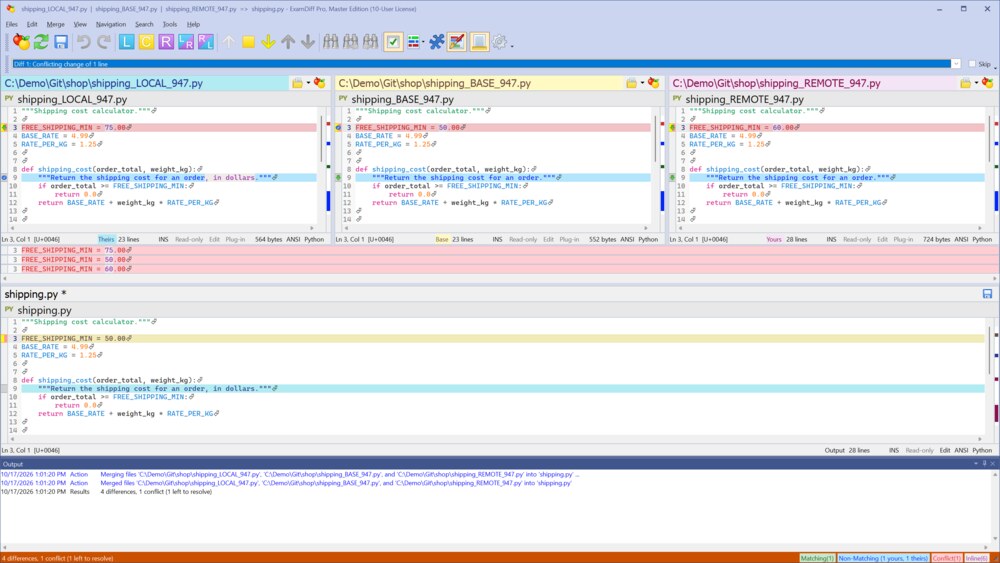Toggle the Non-Matching status filter
The width and height of the screenshot is (1000, 563).
click(883, 558)
